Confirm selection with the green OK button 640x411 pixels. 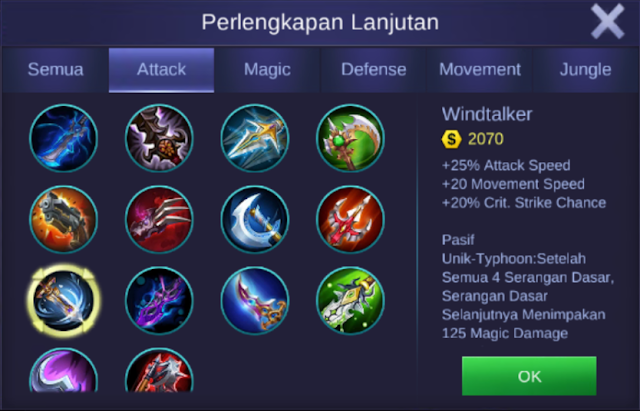529,376
